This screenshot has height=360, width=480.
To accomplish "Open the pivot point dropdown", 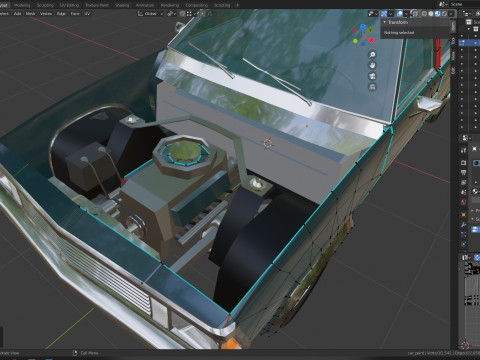I will click(172, 14).
